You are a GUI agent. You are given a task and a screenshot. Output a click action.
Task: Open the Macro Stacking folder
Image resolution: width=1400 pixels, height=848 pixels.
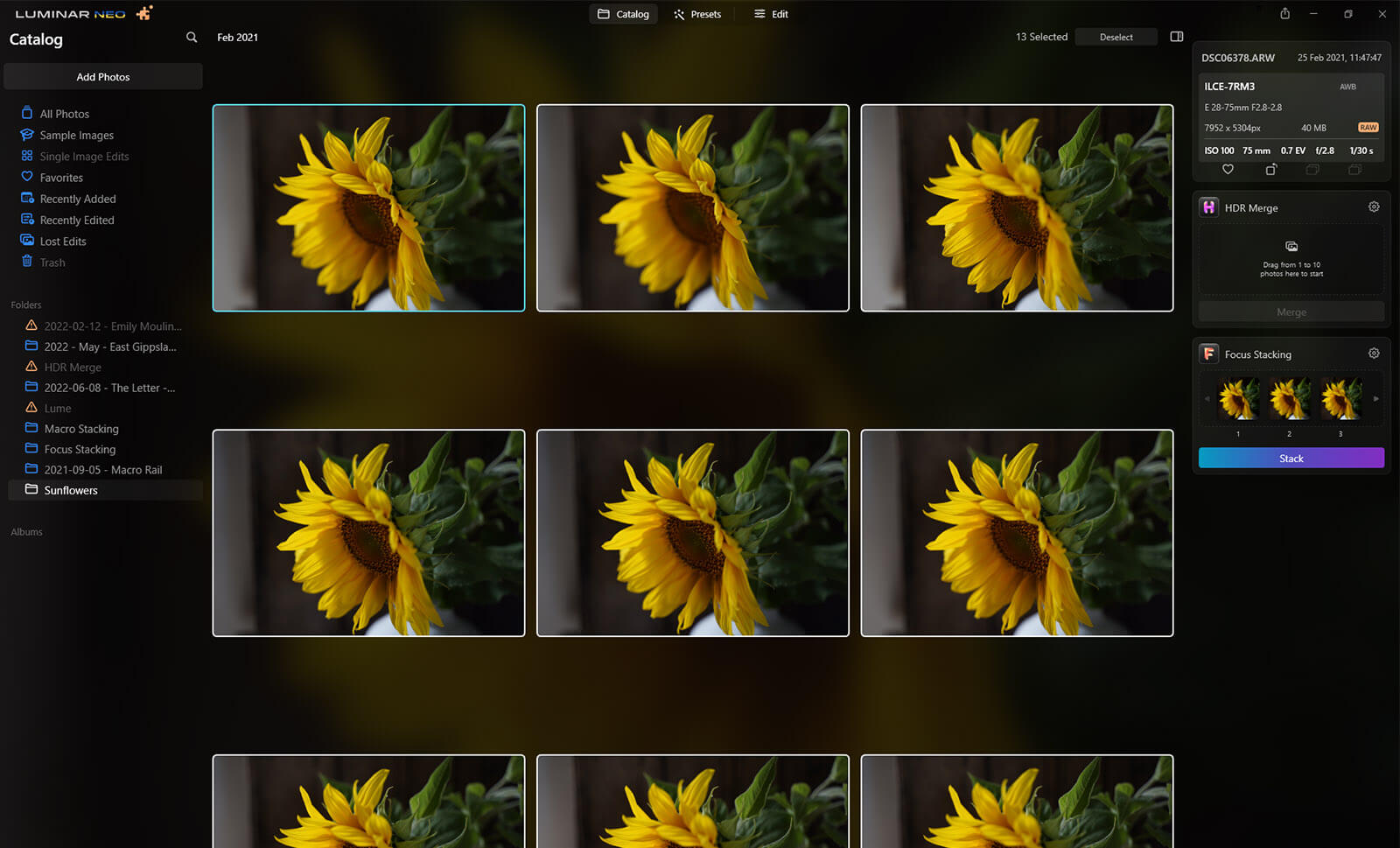81,429
